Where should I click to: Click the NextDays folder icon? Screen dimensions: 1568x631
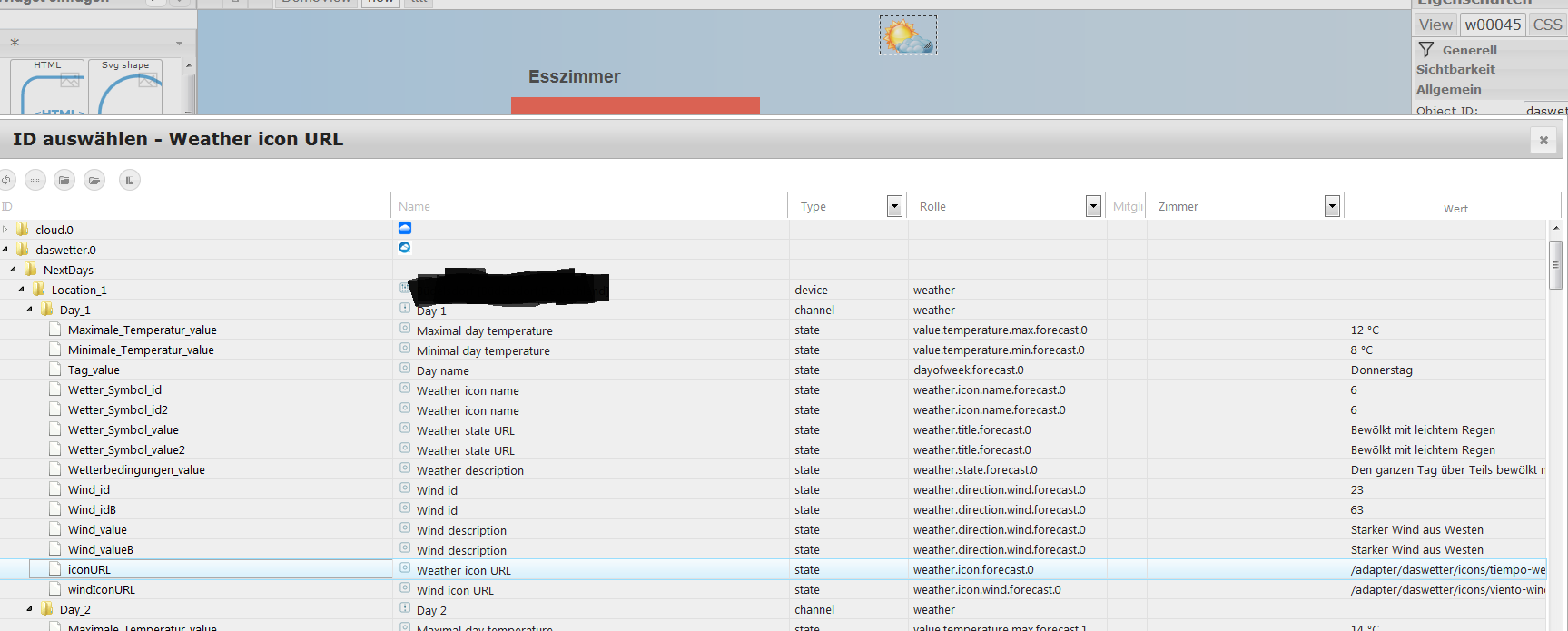[x=31, y=270]
